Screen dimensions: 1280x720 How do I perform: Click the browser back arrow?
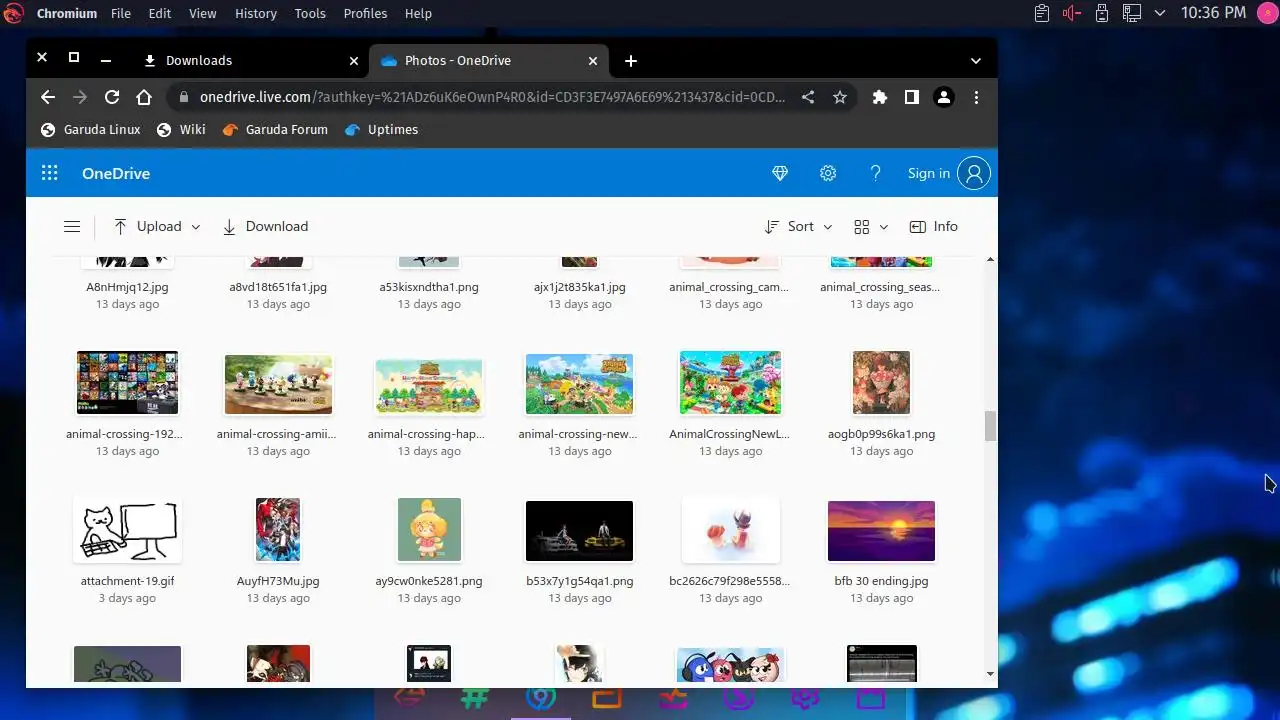click(x=48, y=97)
